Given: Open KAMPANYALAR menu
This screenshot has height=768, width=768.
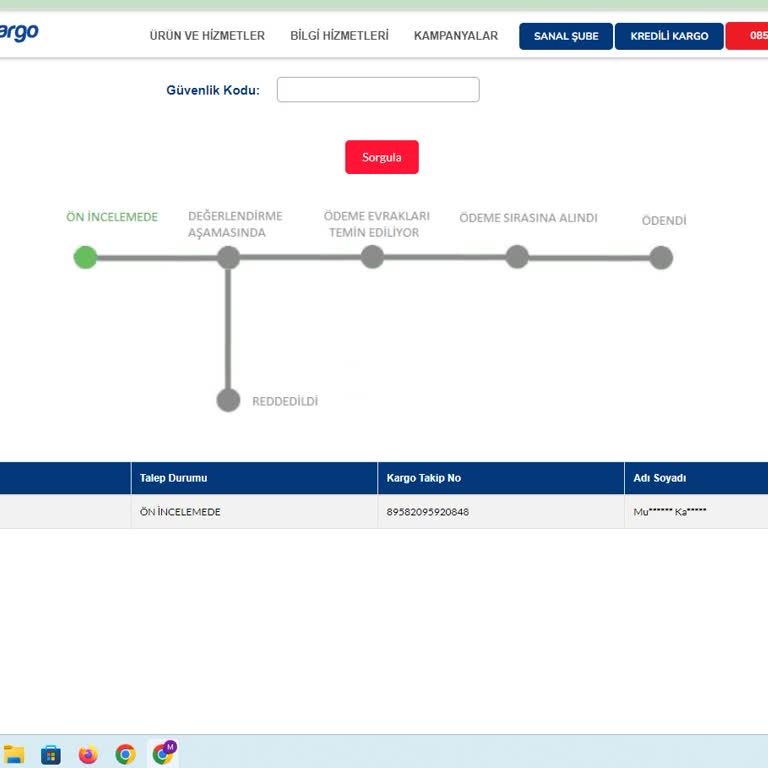Looking at the screenshot, I should pos(456,36).
